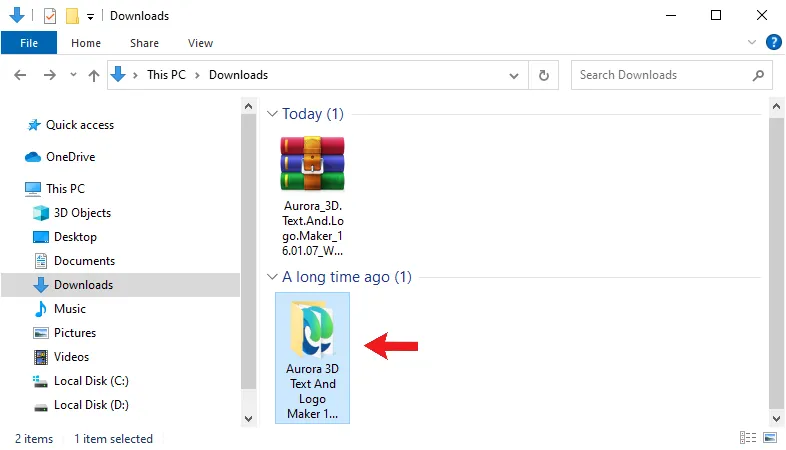This screenshot has width=786, height=450.
Task: Click the Properties quick access toolbar icon
Action: [50, 16]
